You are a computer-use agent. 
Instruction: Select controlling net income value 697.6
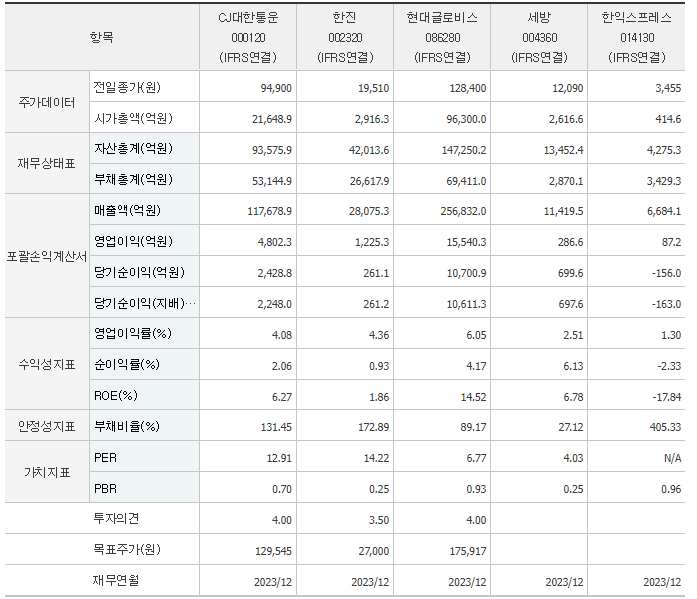pyautogui.click(x=570, y=304)
